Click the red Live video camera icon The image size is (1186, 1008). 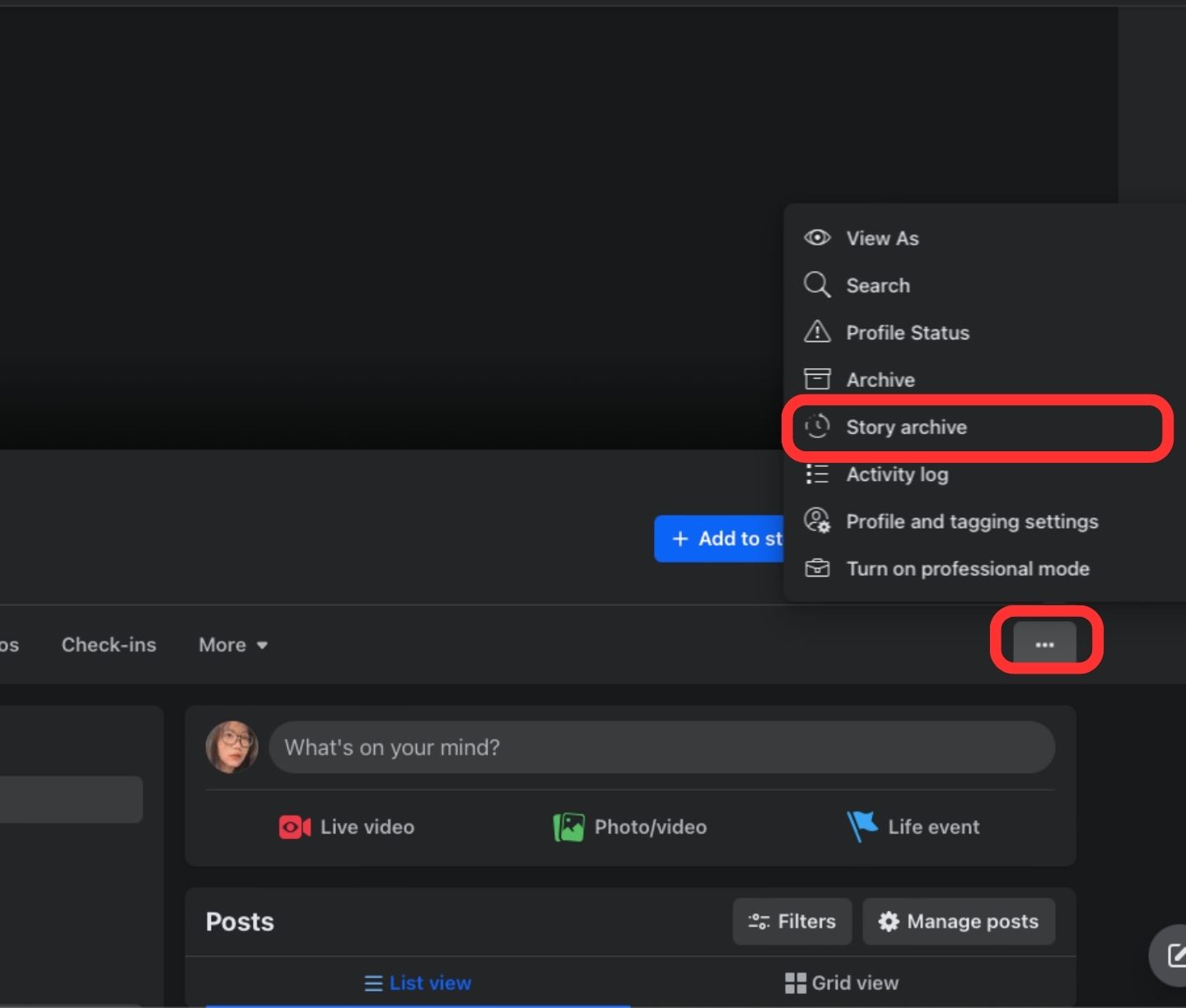(x=294, y=827)
